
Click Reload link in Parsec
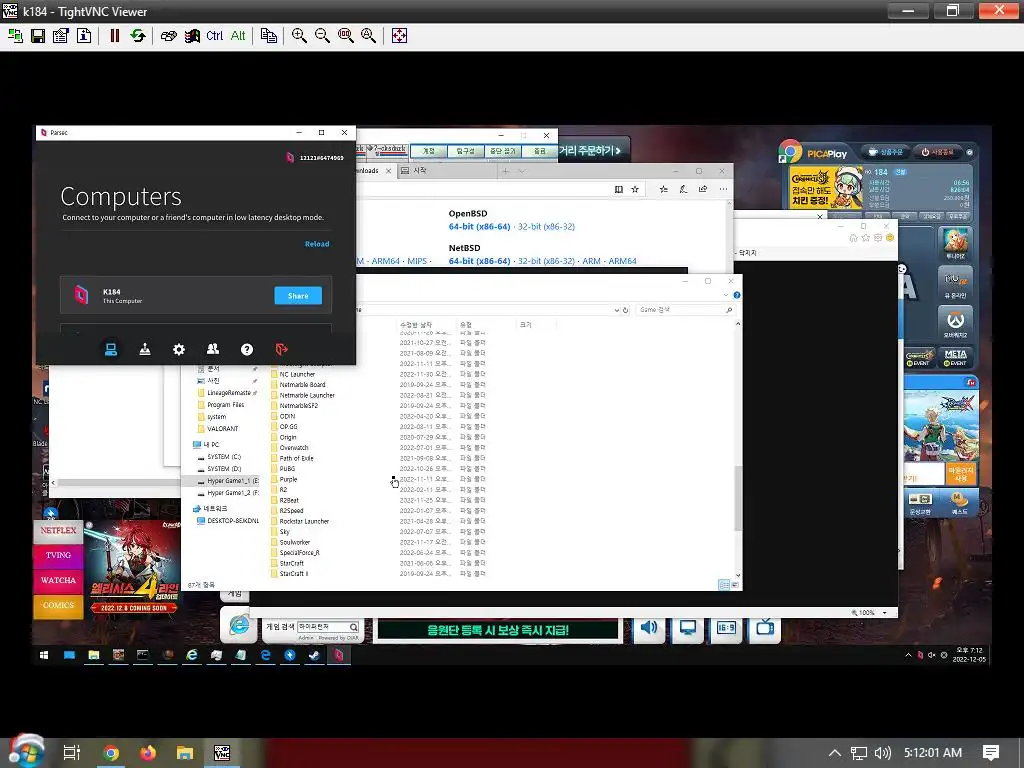(317, 244)
